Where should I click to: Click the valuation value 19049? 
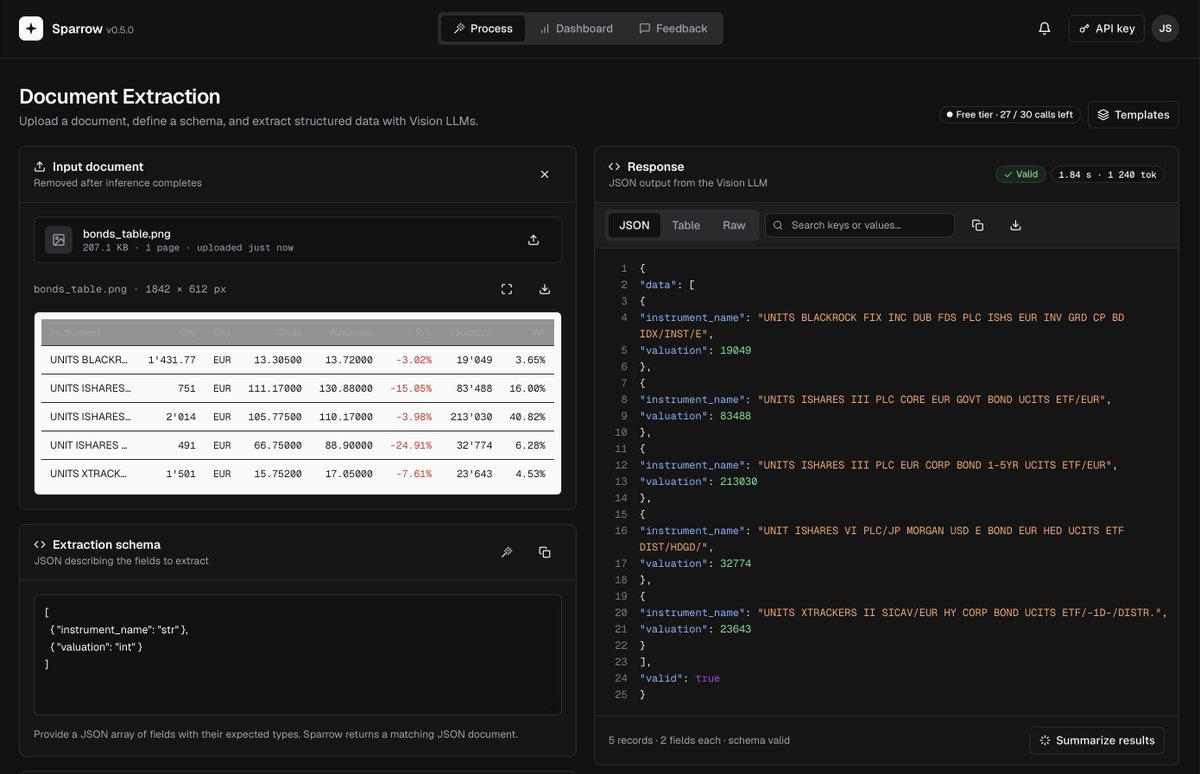[x=734, y=350]
